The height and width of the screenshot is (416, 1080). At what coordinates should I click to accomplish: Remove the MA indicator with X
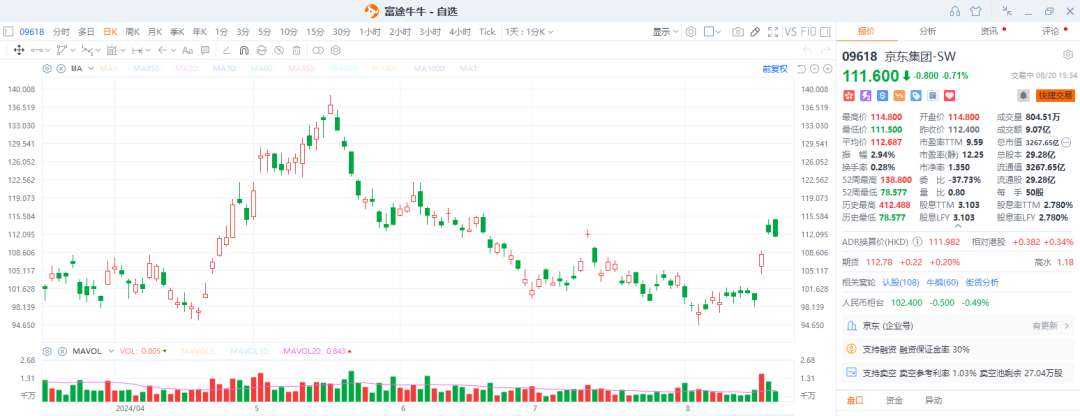point(61,68)
